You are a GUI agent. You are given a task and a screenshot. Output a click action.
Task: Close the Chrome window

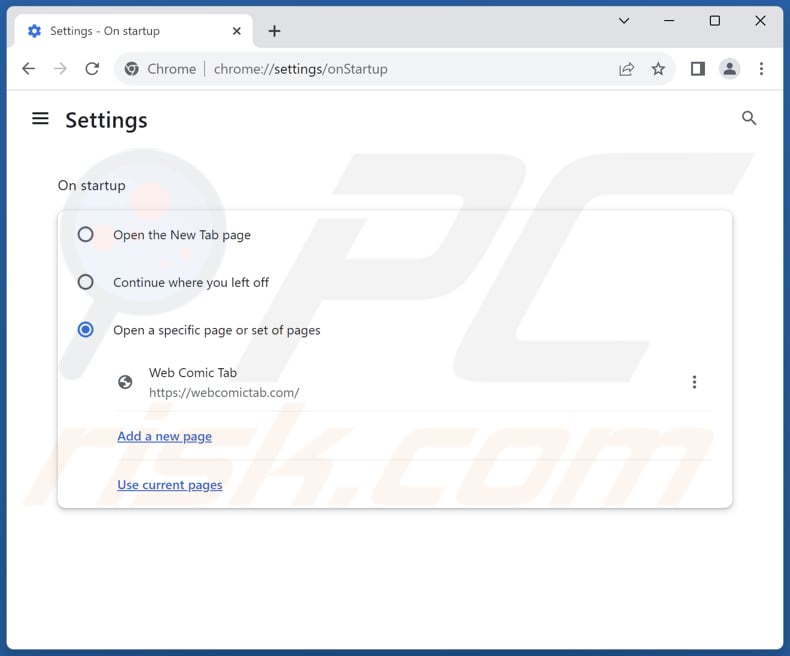click(x=760, y=21)
